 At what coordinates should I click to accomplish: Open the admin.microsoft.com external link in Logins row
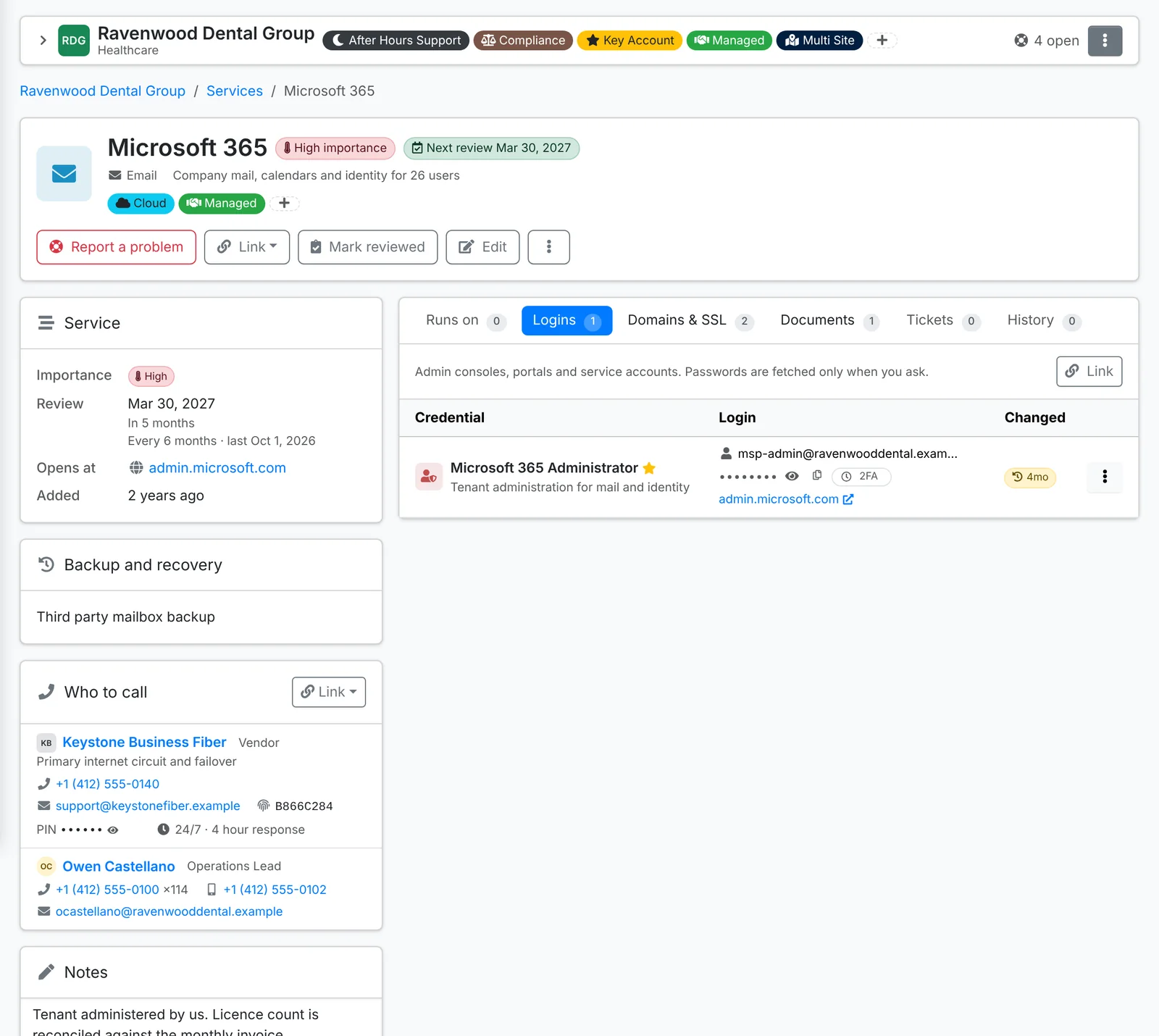[786, 499]
